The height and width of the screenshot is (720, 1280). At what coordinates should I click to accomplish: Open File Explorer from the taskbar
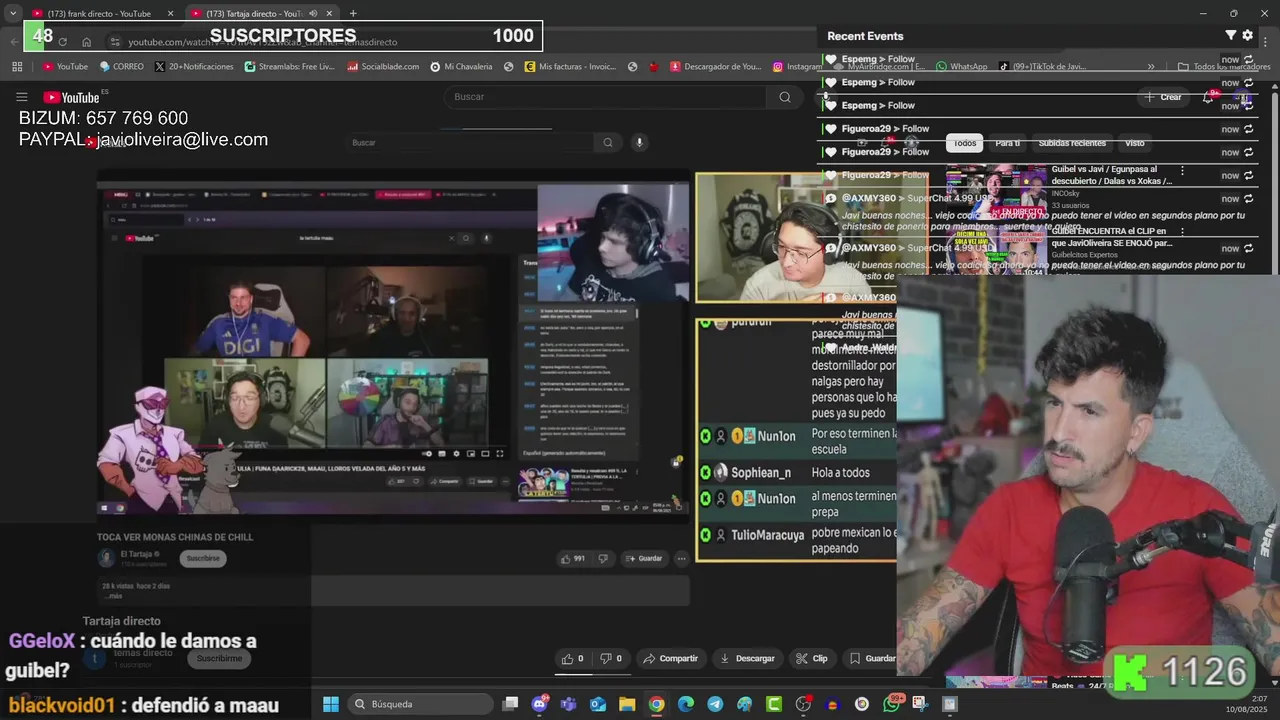click(627, 704)
